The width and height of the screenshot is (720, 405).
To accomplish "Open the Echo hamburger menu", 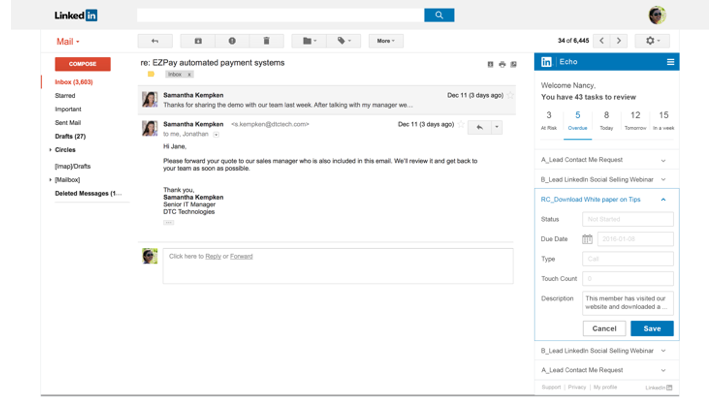I will point(670,62).
